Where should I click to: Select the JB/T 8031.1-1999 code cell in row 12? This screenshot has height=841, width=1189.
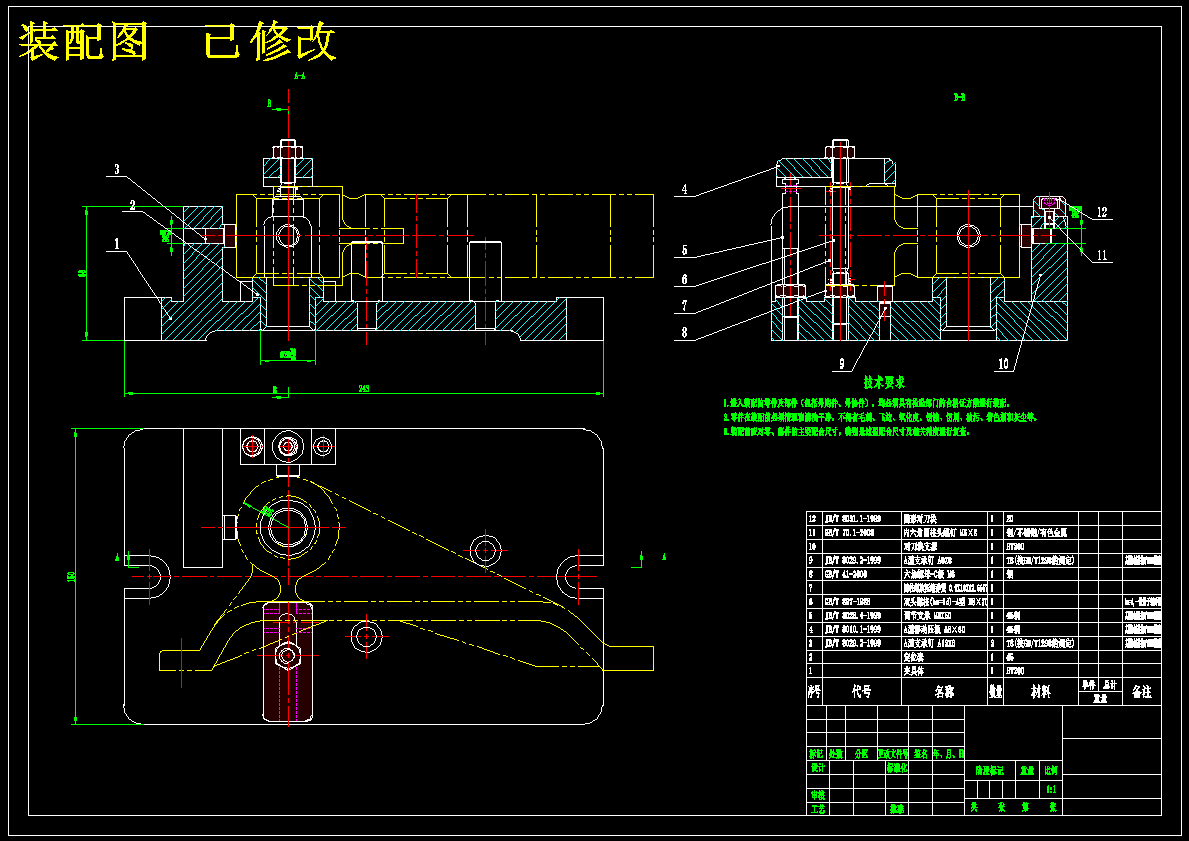click(x=861, y=519)
